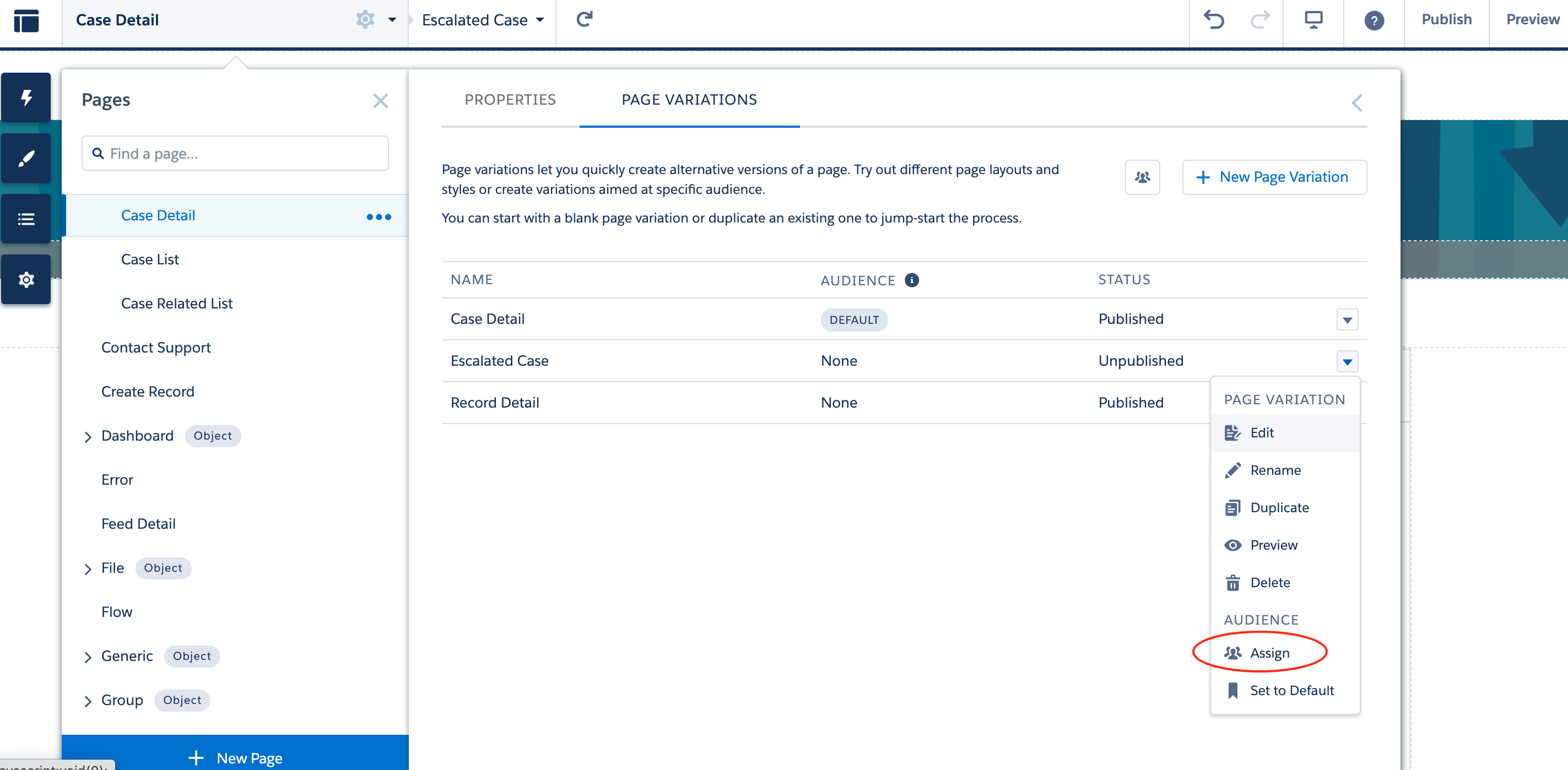The image size is (1568, 770).
Task: Redo the last change
Action: 1260,19
